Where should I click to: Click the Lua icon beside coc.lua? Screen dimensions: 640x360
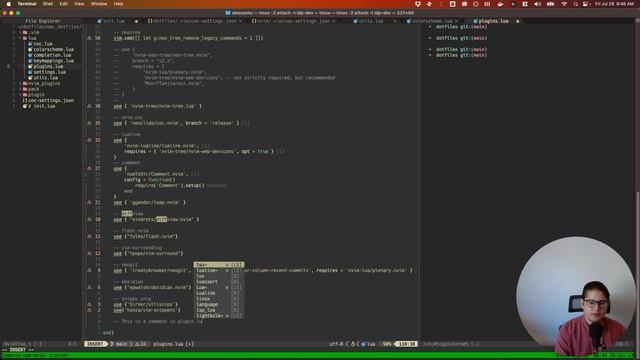click(x=30, y=44)
